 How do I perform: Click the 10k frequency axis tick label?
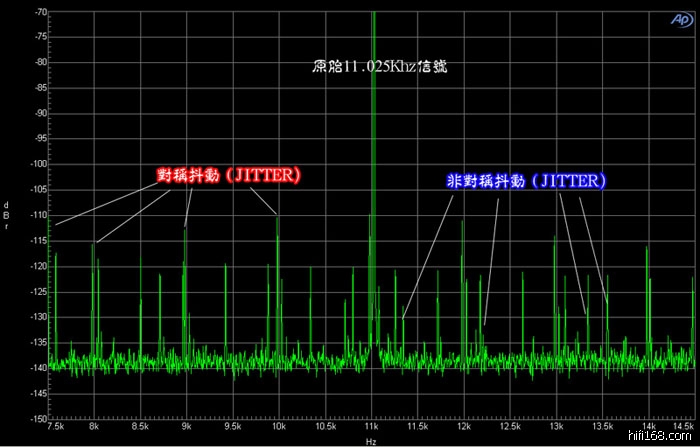tap(279, 426)
